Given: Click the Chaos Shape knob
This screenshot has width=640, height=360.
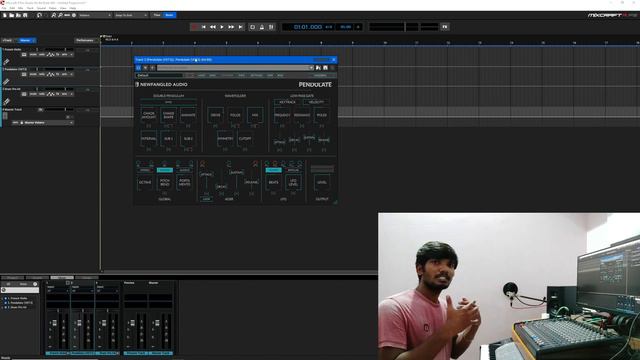Looking at the screenshot, I should [168, 115].
